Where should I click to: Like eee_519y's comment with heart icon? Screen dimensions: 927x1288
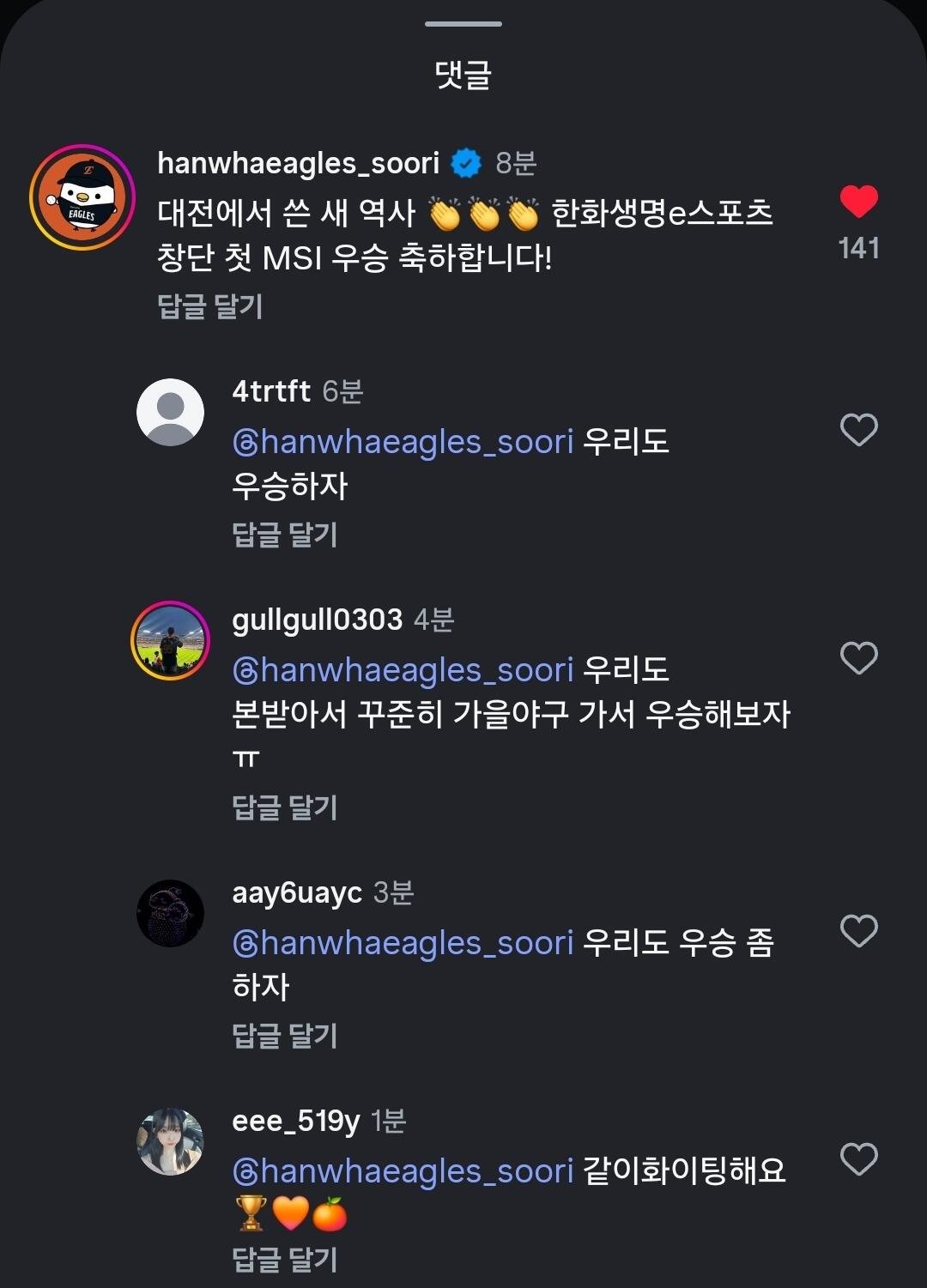[x=858, y=1159]
